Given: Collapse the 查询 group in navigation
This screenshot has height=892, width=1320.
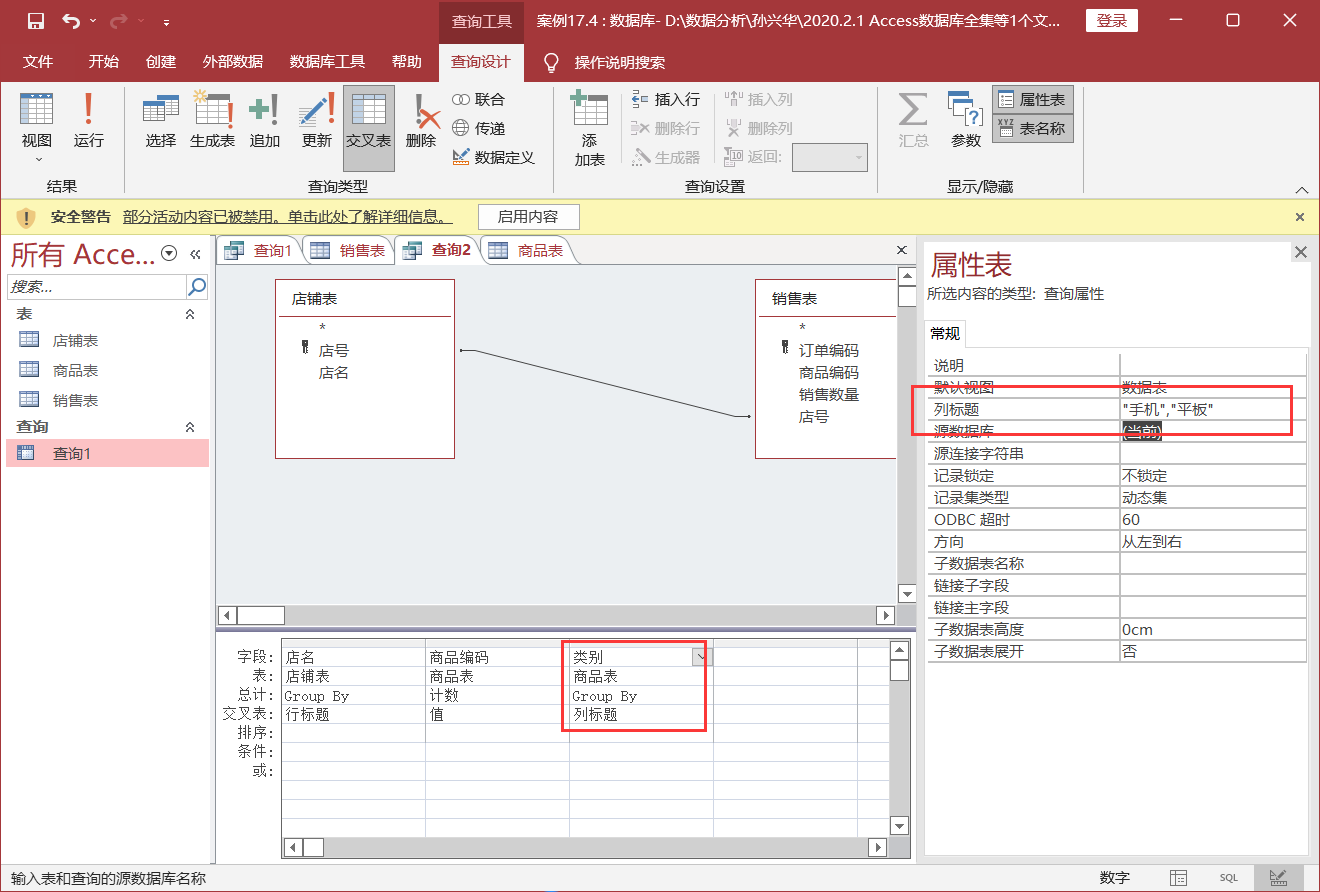Looking at the screenshot, I should click(190, 427).
